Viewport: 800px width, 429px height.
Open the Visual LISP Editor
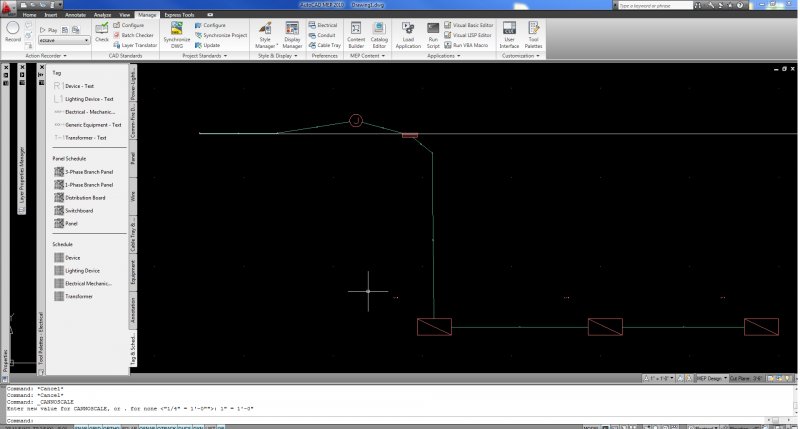tap(467, 35)
